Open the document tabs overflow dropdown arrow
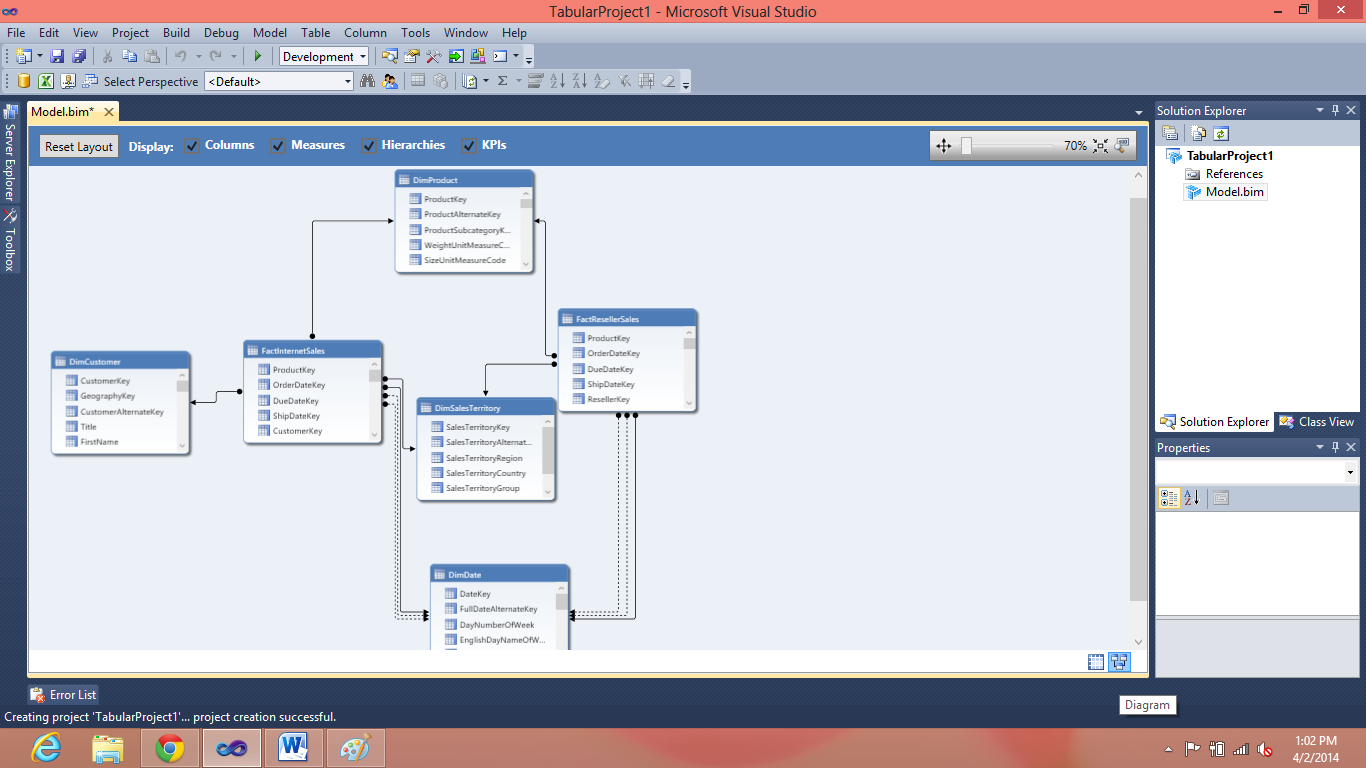This screenshot has height=768, width=1366. (x=1138, y=113)
